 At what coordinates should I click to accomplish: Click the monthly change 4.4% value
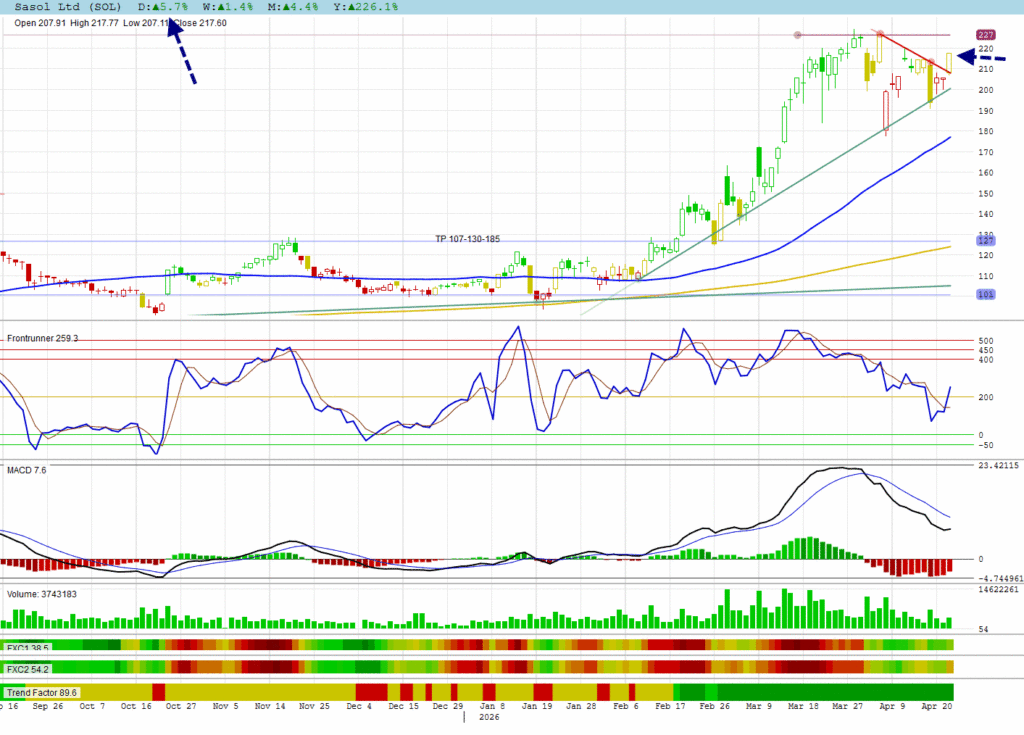click(x=292, y=6)
